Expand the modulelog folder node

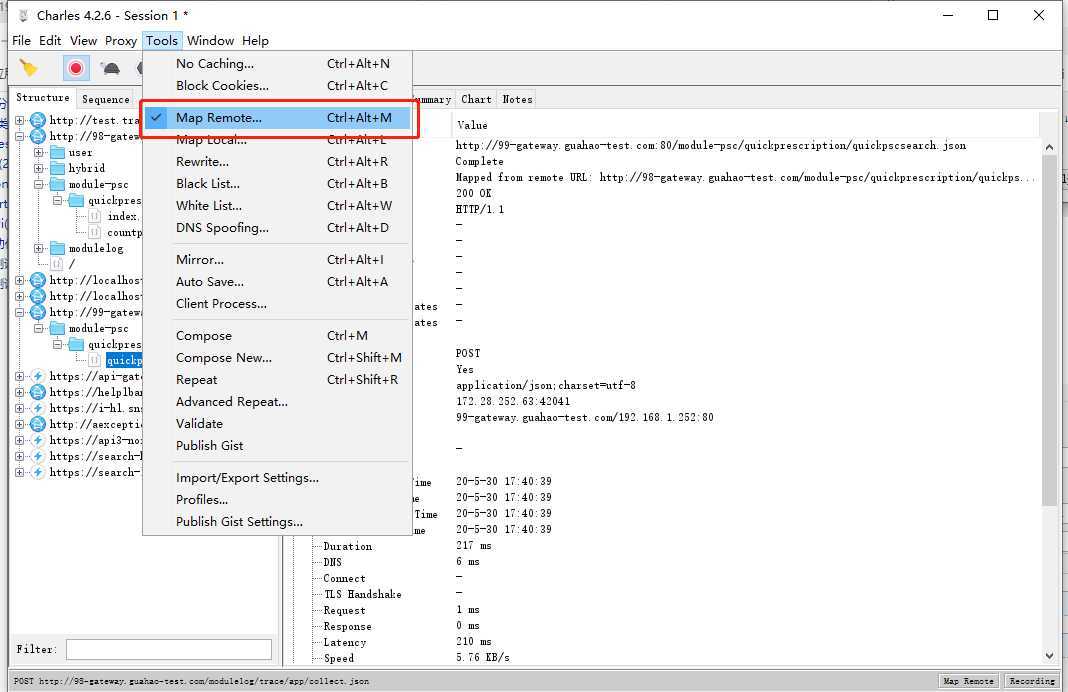tap(39, 249)
